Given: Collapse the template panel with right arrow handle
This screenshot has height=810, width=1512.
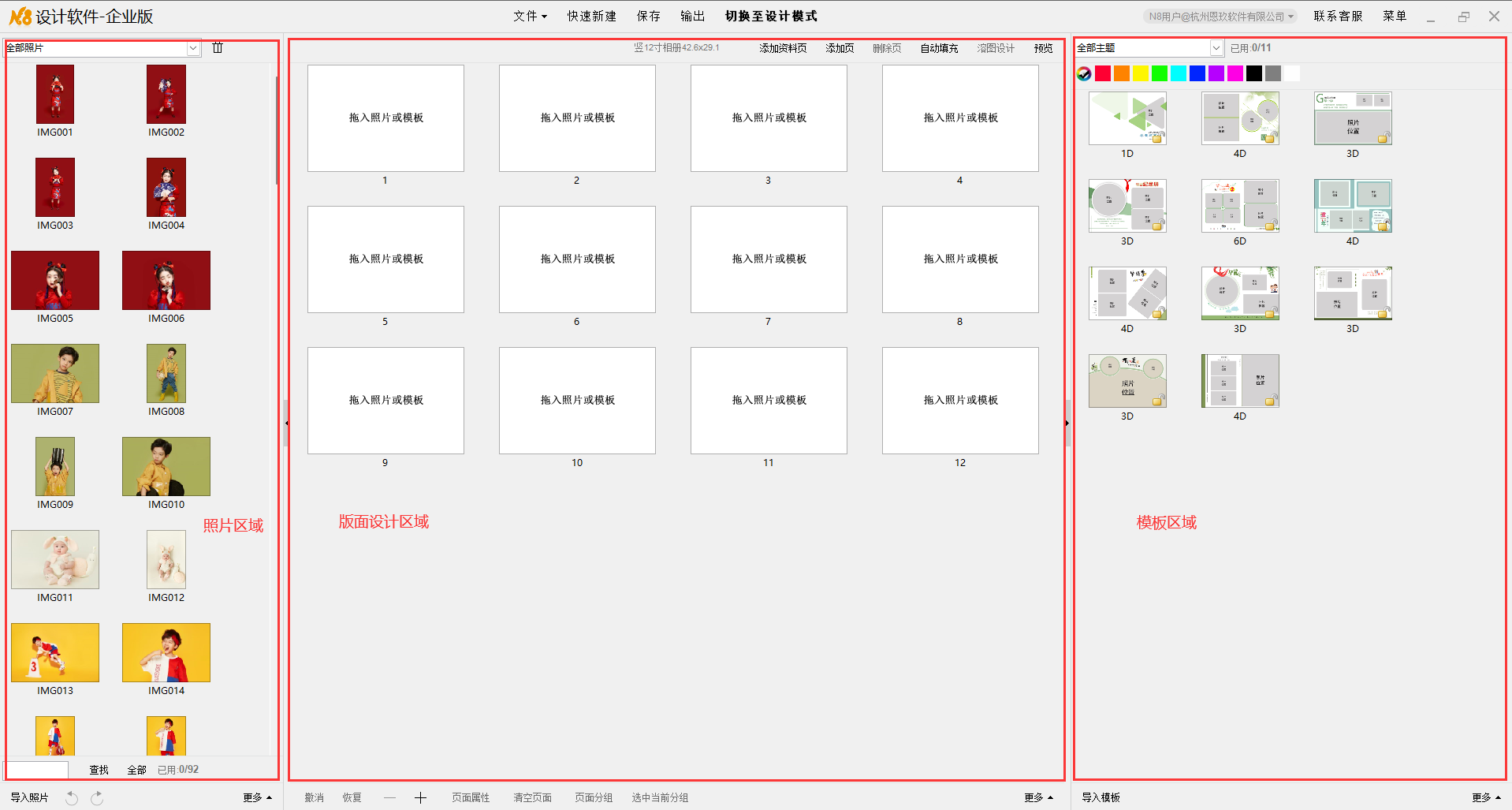Looking at the screenshot, I should click(x=1067, y=424).
